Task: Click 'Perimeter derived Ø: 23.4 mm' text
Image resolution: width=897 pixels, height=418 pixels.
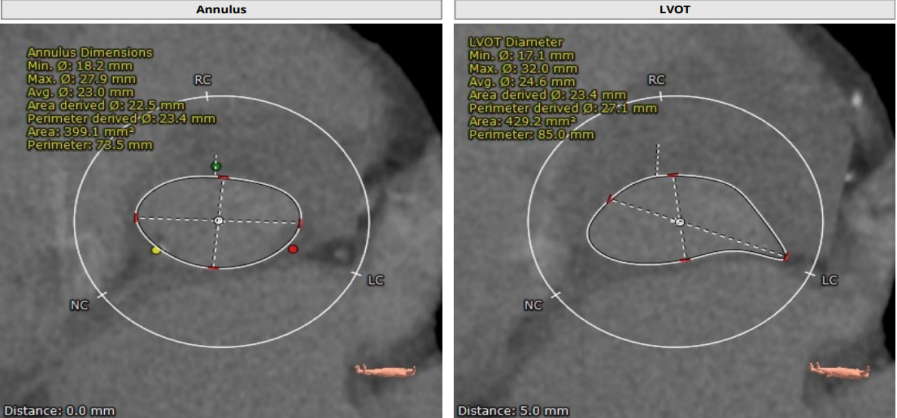Action: (121, 118)
